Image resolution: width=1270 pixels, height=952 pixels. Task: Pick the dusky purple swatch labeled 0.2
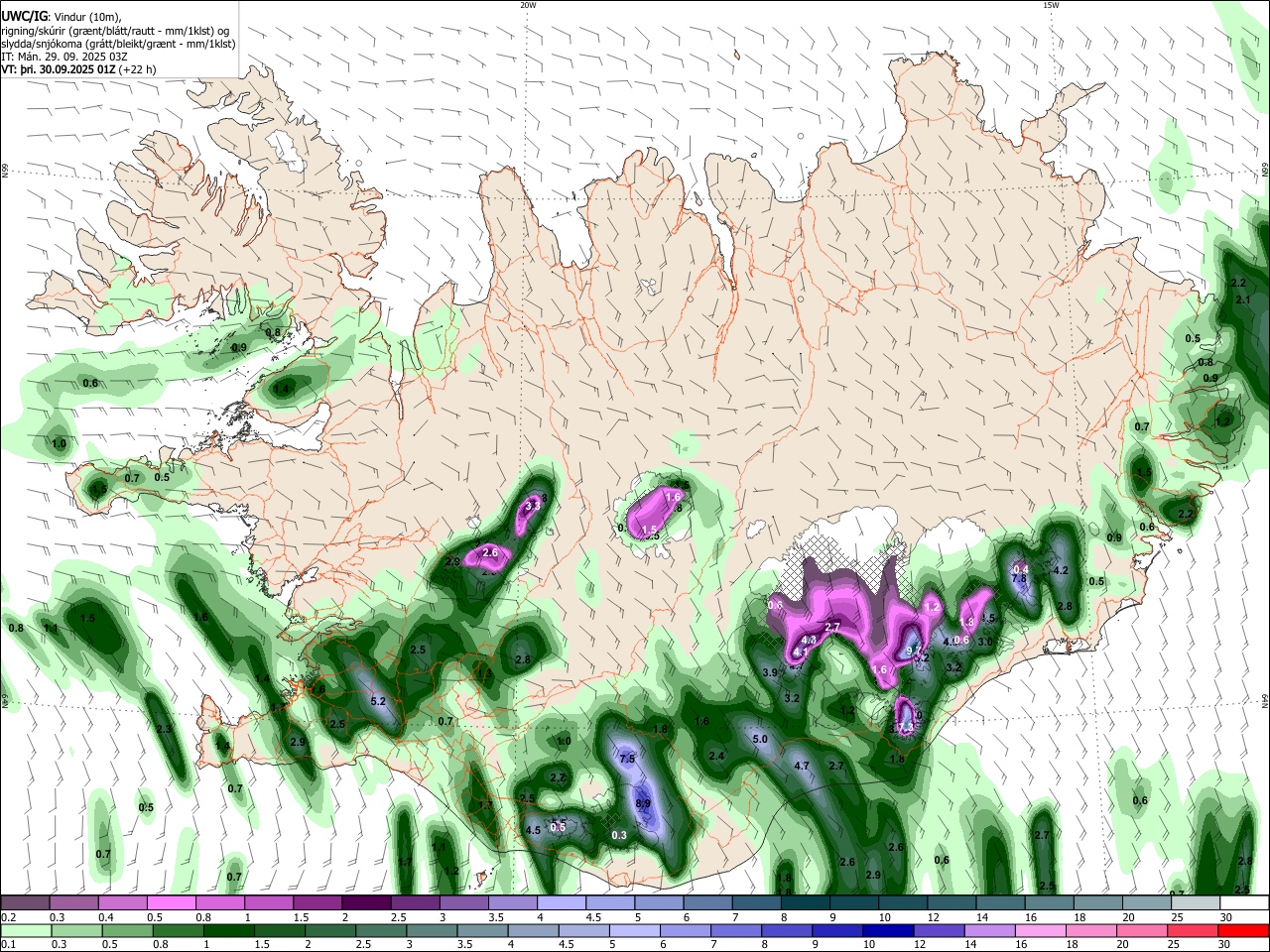point(25,902)
